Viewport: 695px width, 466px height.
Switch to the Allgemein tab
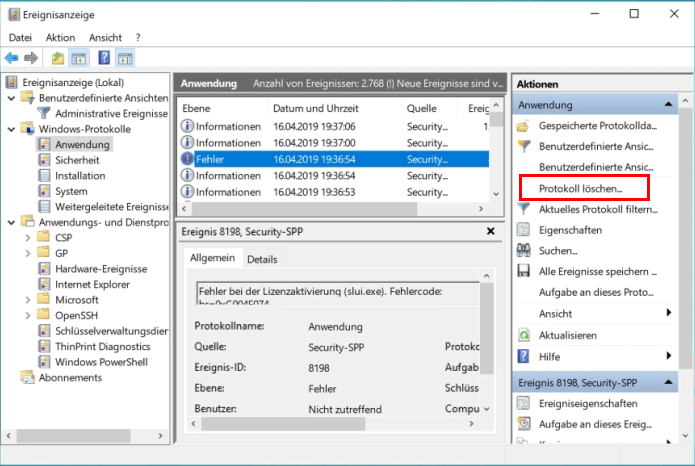[212, 258]
